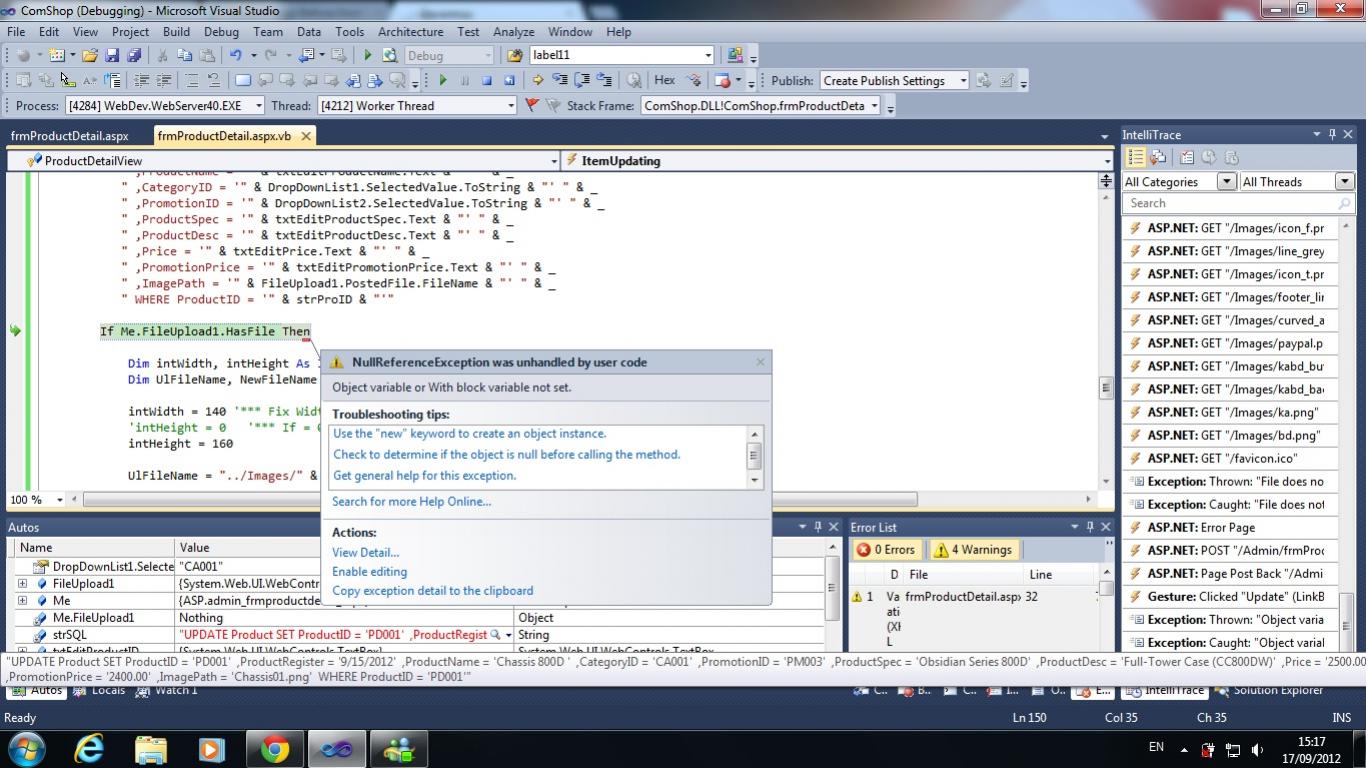Save current file with floppy icon

(x=112, y=56)
